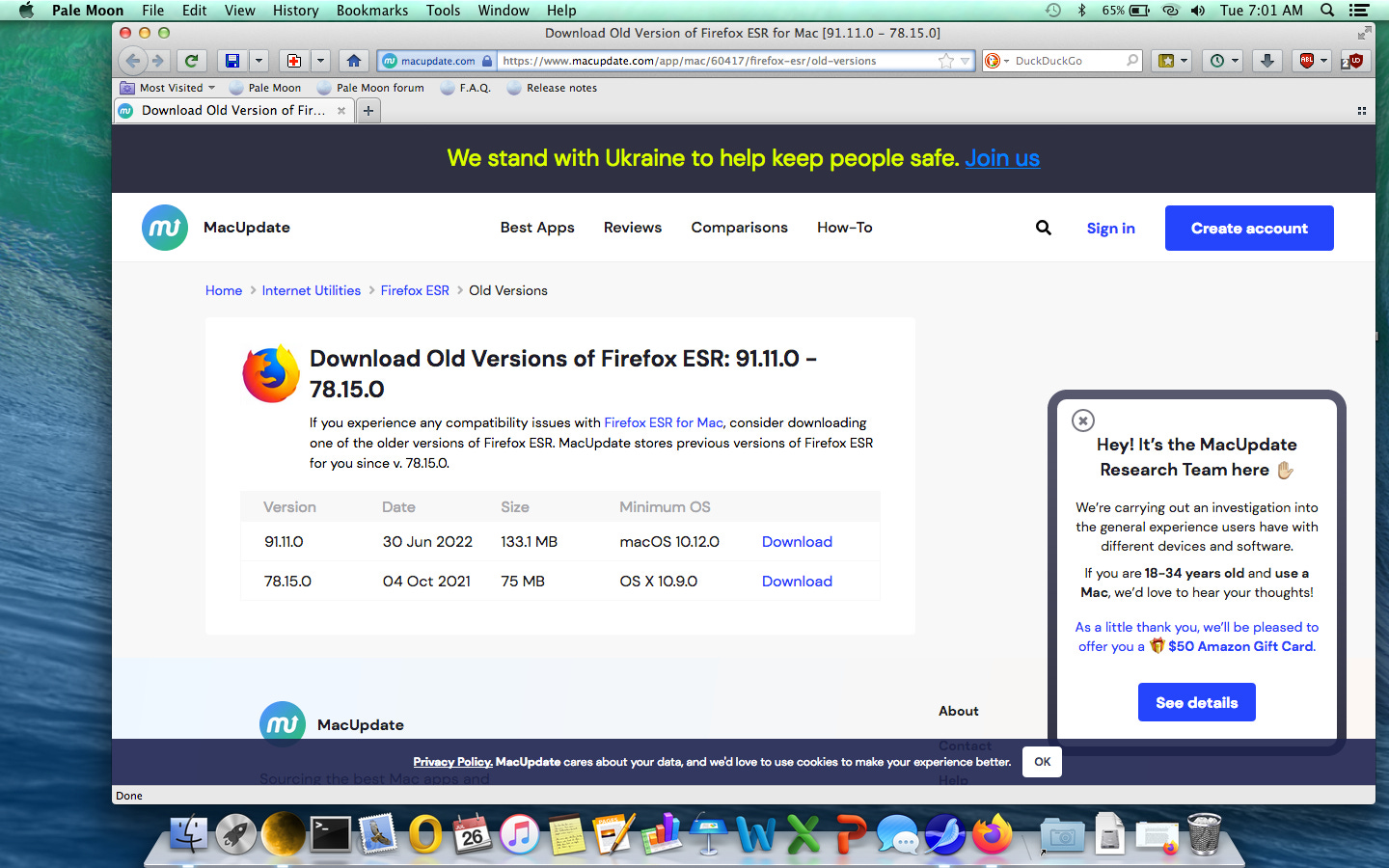Viewport: 1389px width, 868px height.
Task: Select the Download Old Version of Fir... tab
Action: tap(232, 111)
